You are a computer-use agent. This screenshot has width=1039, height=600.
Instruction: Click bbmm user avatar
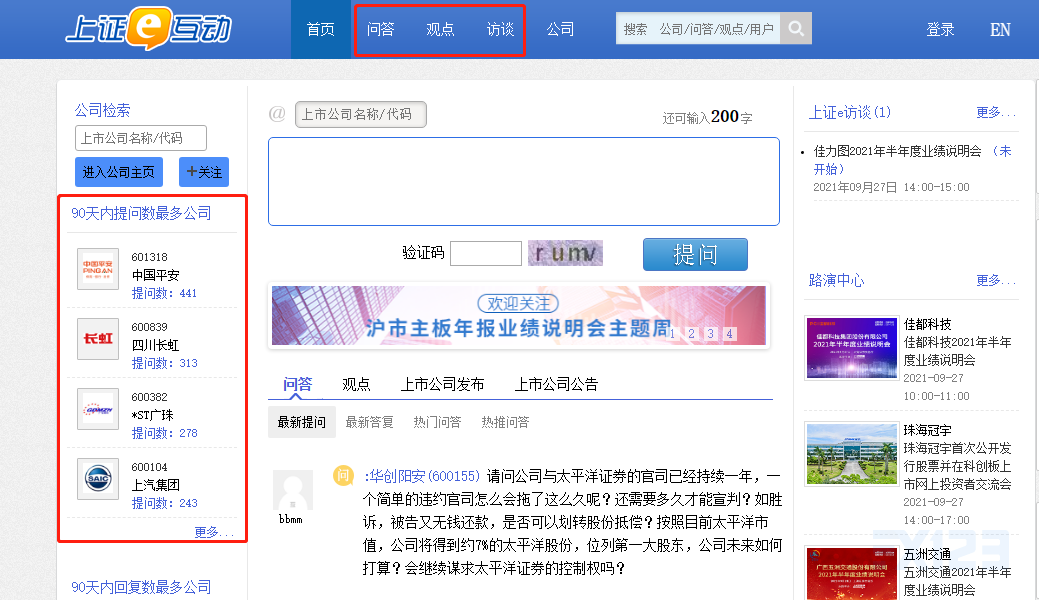(292, 490)
